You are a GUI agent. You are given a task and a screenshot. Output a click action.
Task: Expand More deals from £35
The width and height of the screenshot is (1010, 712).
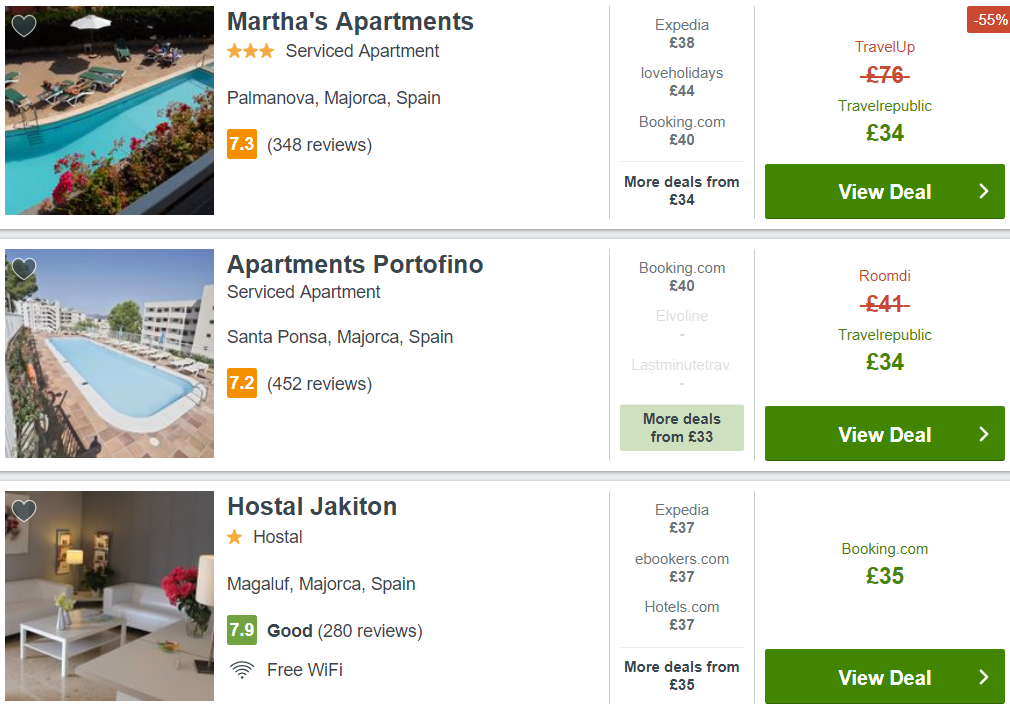(681, 675)
